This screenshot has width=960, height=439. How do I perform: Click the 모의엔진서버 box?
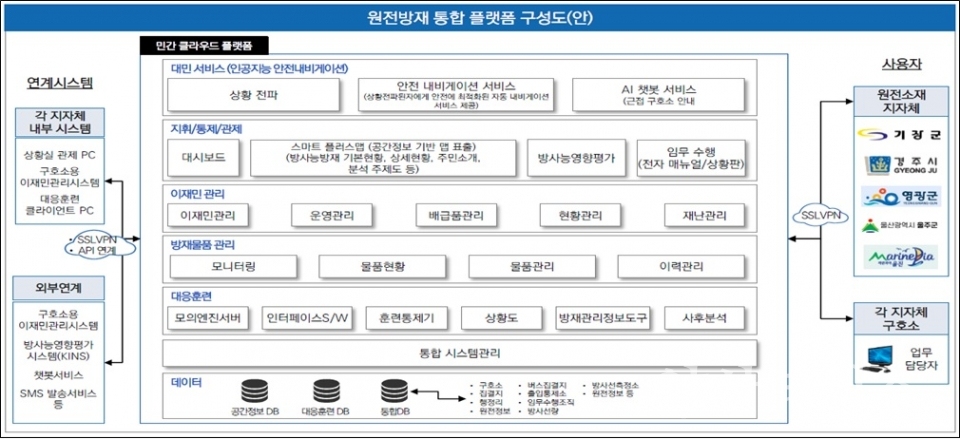click(208, 318)
